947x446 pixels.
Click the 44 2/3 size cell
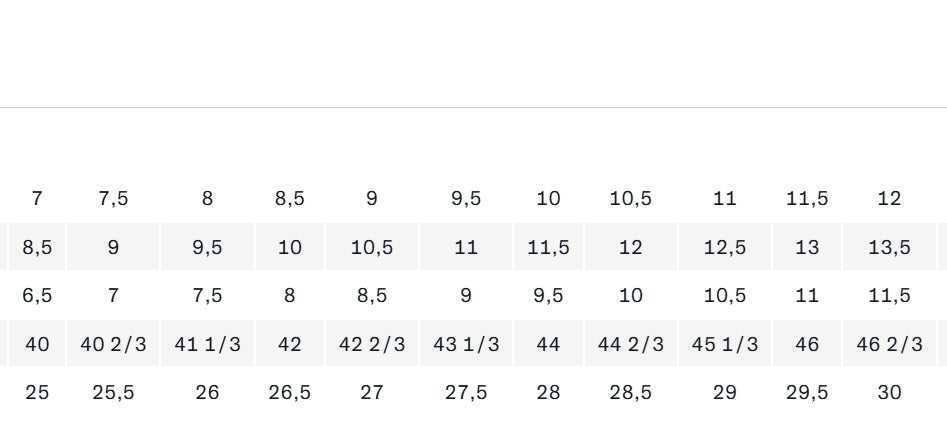[x=631, y=344]
